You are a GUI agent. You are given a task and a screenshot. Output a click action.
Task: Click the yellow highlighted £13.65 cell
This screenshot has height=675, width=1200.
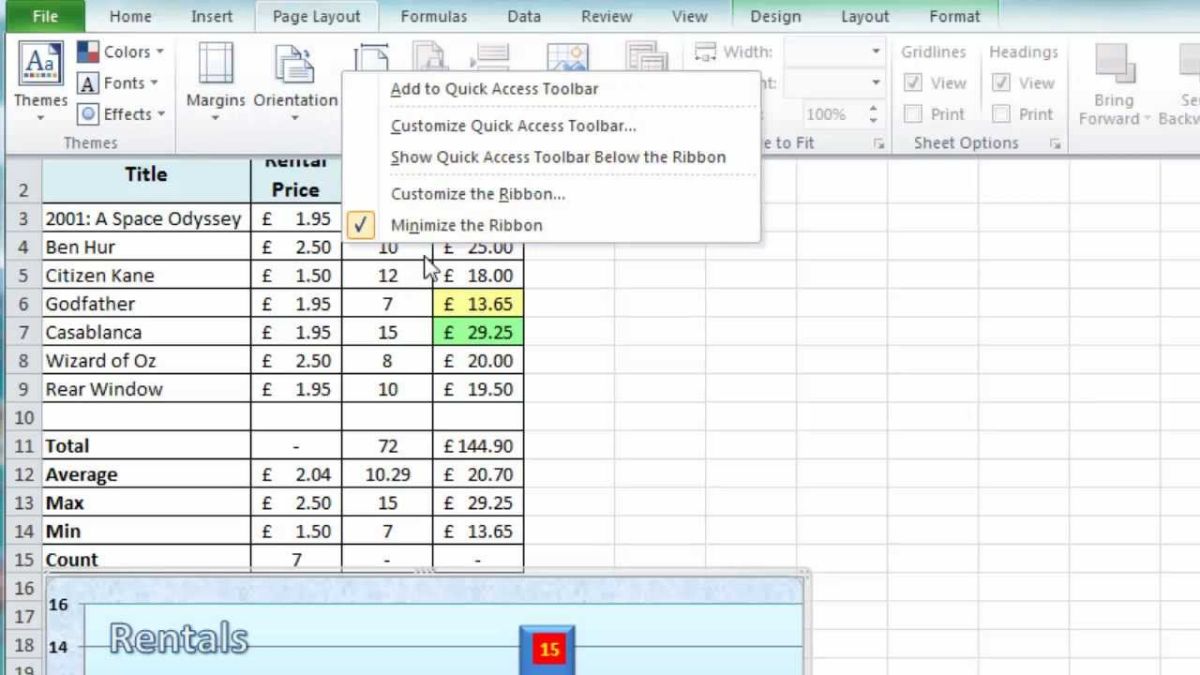pyautogui.click(x=477, y=303)
